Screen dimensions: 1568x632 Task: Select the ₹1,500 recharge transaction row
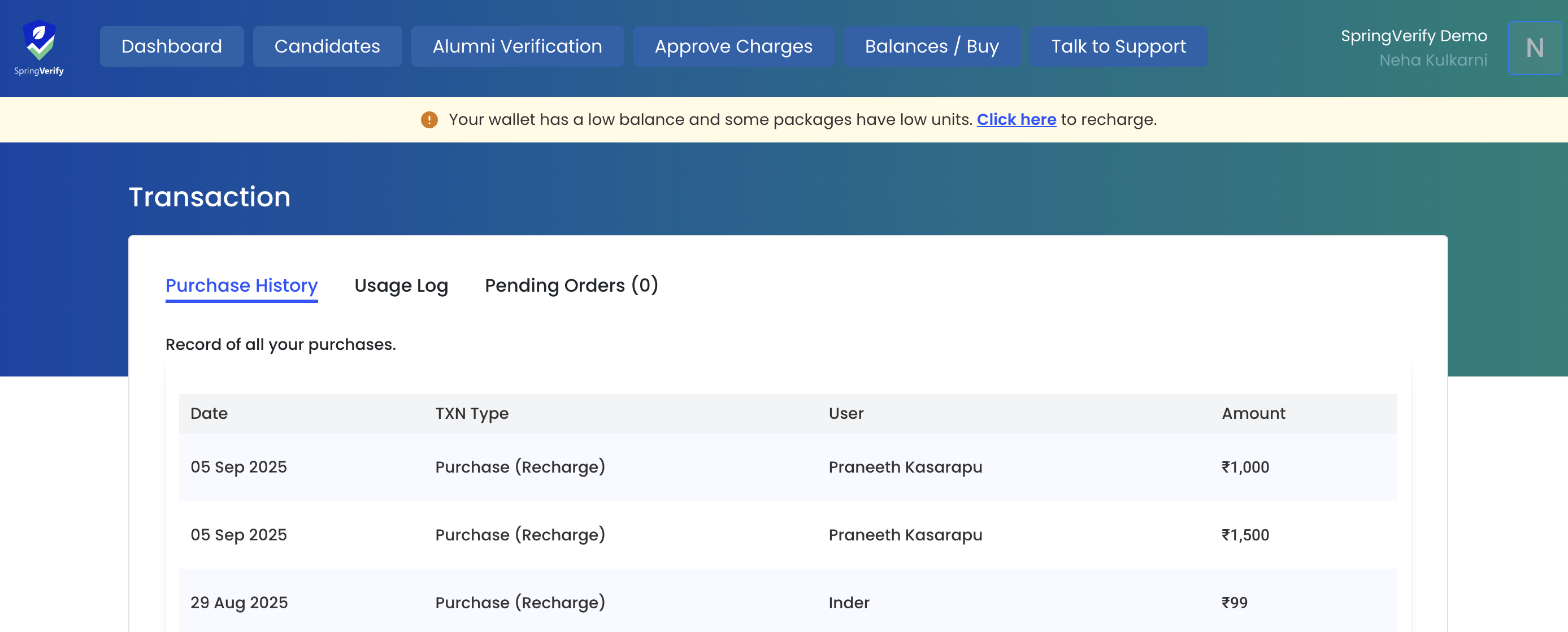[787, 535]
